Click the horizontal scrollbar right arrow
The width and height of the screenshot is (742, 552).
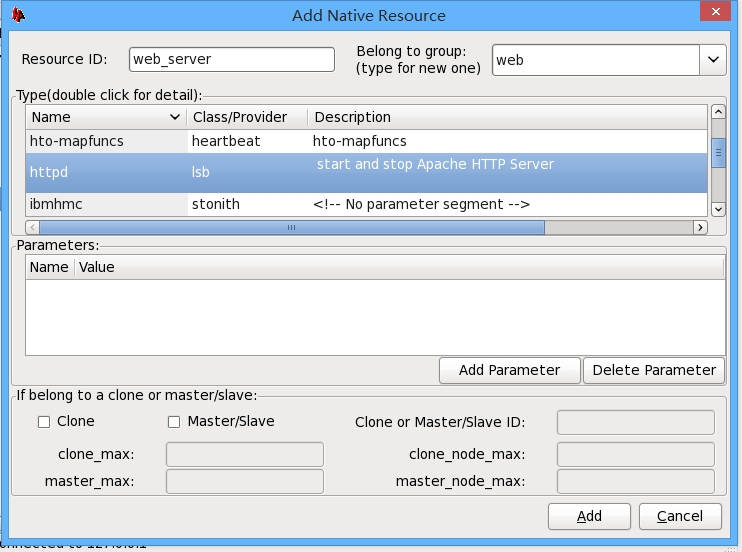click(700, 228)
